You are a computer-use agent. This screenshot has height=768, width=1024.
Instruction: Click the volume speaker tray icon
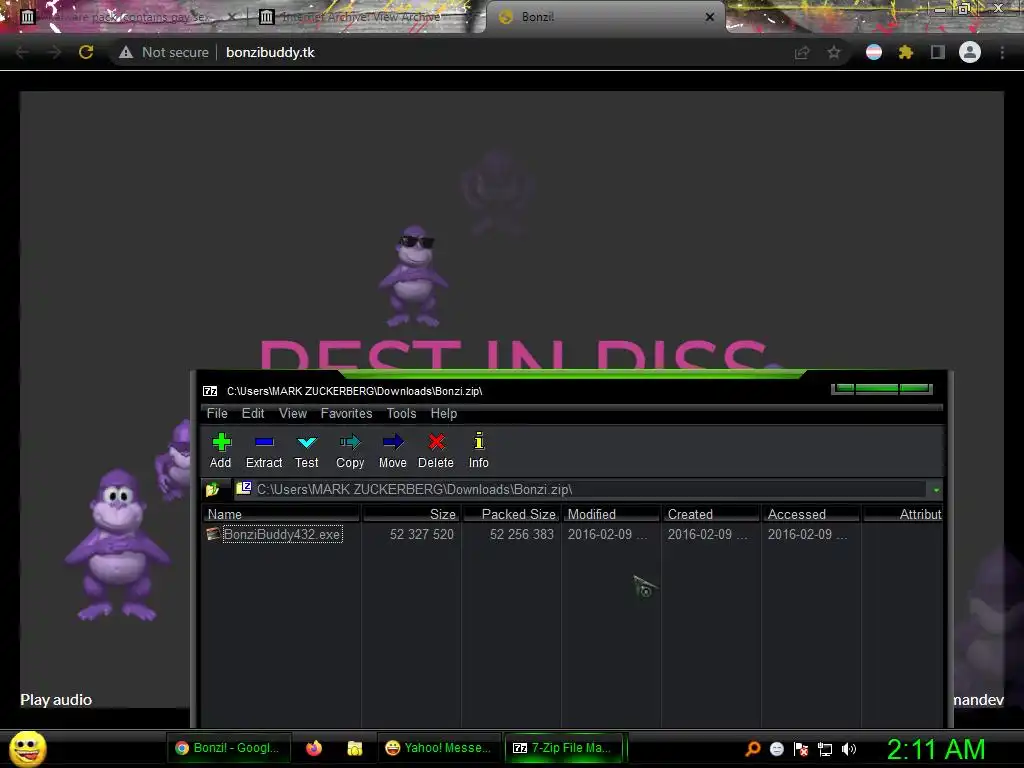(849, 749)
